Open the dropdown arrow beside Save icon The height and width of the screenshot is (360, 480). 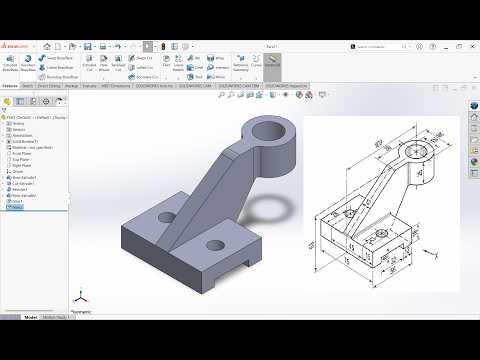[x=95, y=47]
